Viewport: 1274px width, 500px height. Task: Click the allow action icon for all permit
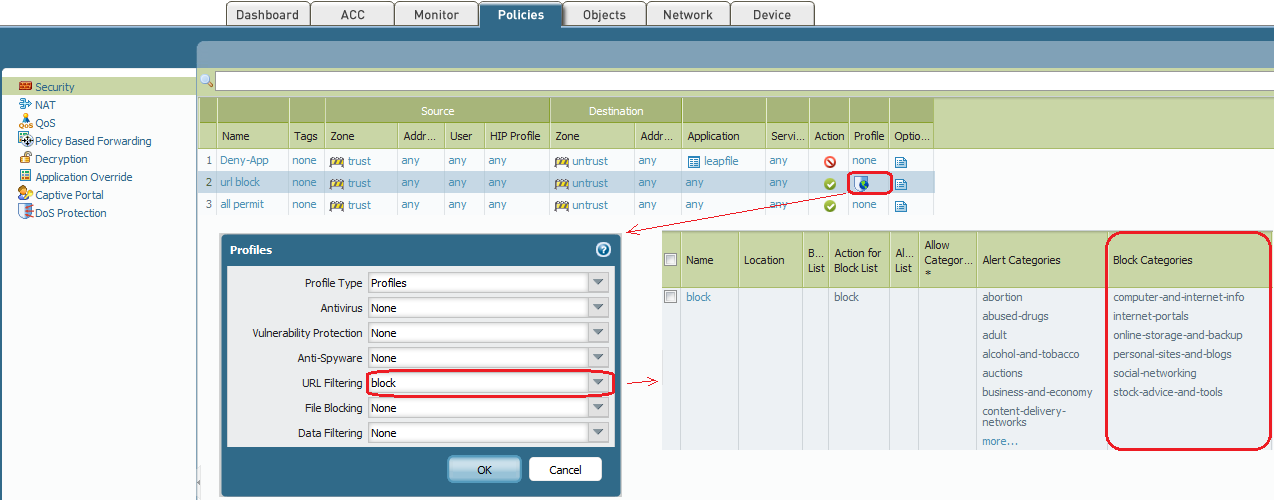829,205
